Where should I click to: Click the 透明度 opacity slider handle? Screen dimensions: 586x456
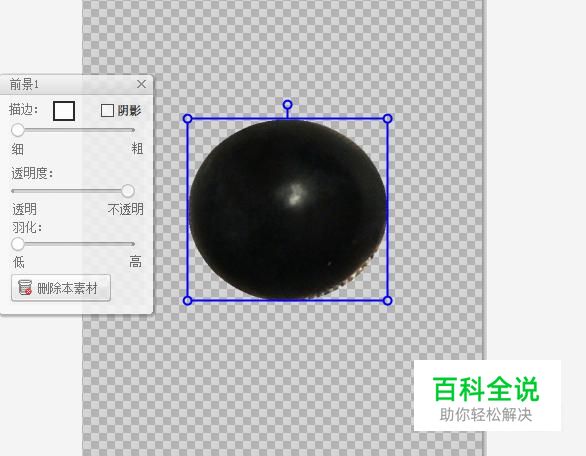(128, 191)
